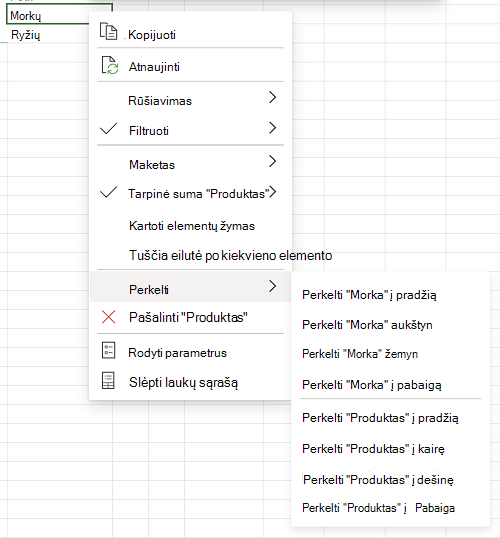Click the Slėpti laukų sąrašą list icon

108,381
